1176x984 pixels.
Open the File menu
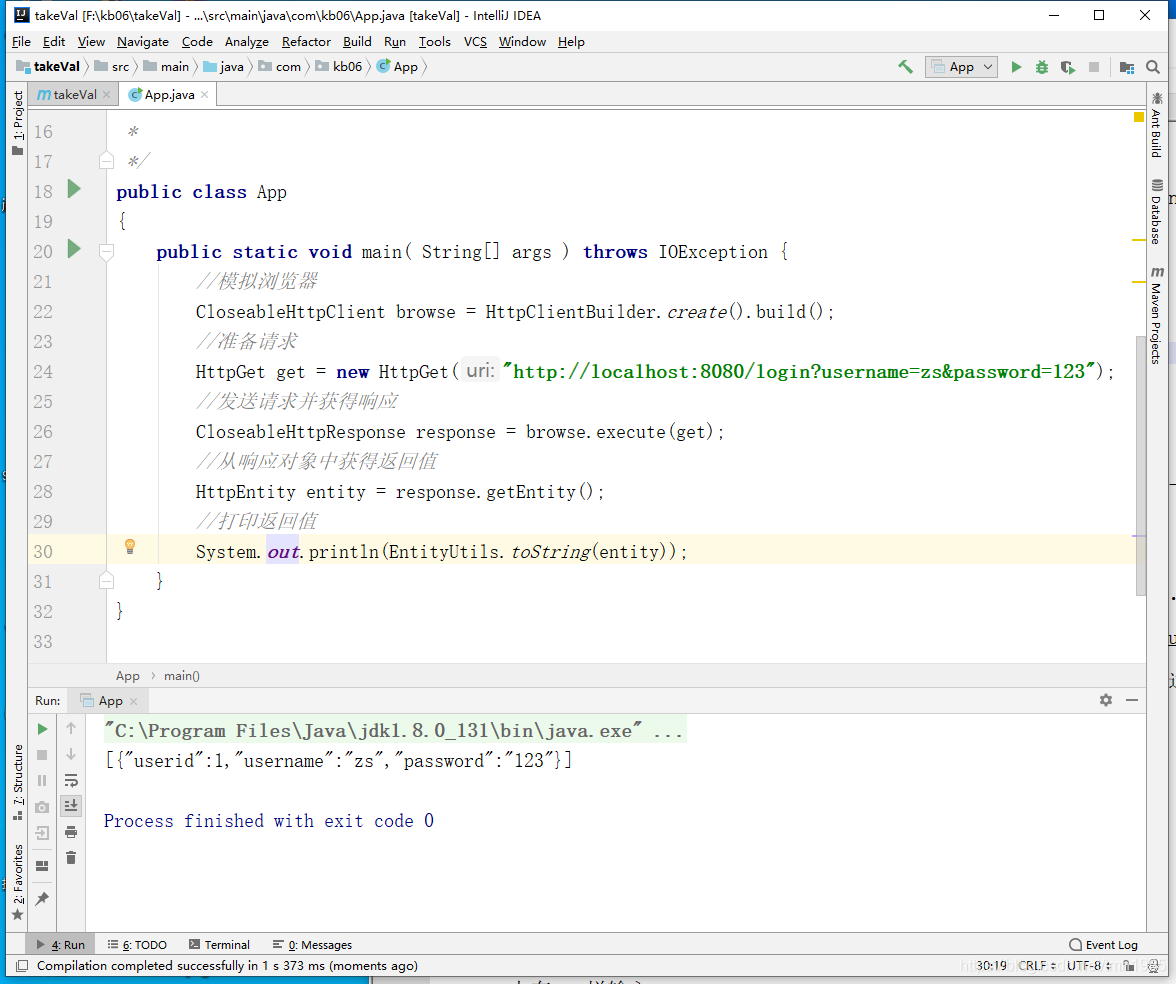[21, 42]
